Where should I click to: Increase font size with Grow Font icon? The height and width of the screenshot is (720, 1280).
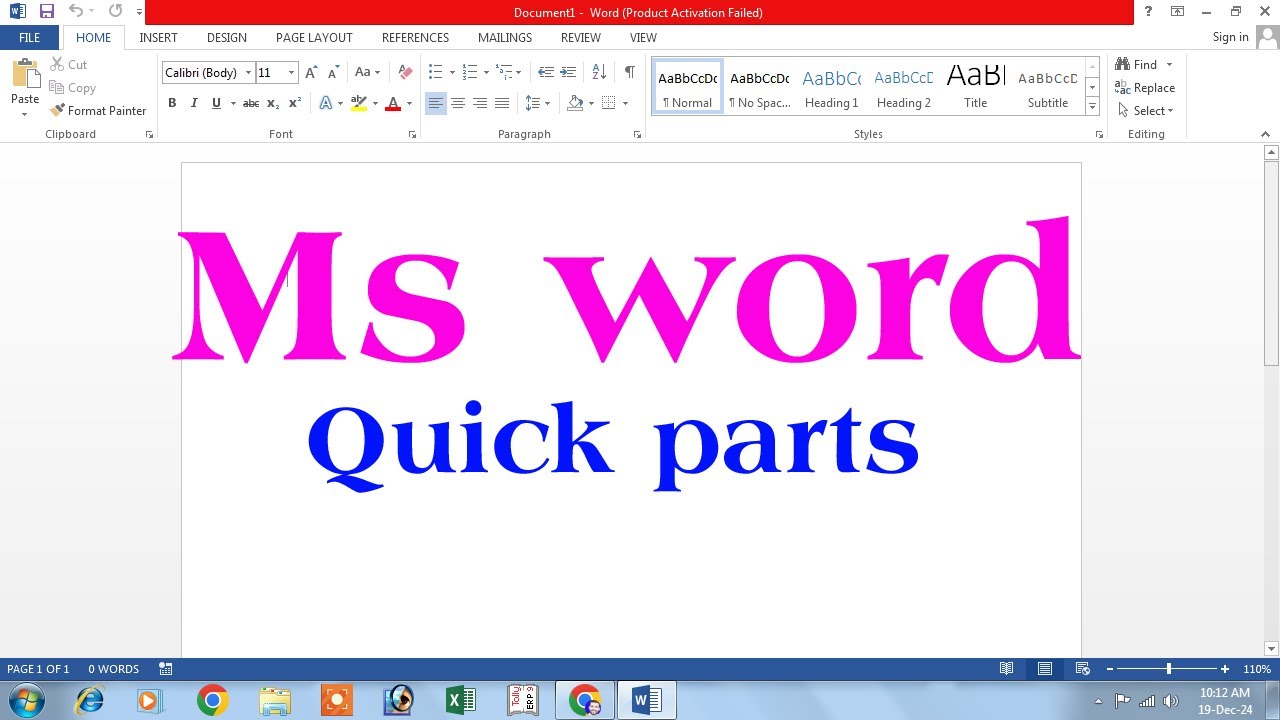pos(311,72)
